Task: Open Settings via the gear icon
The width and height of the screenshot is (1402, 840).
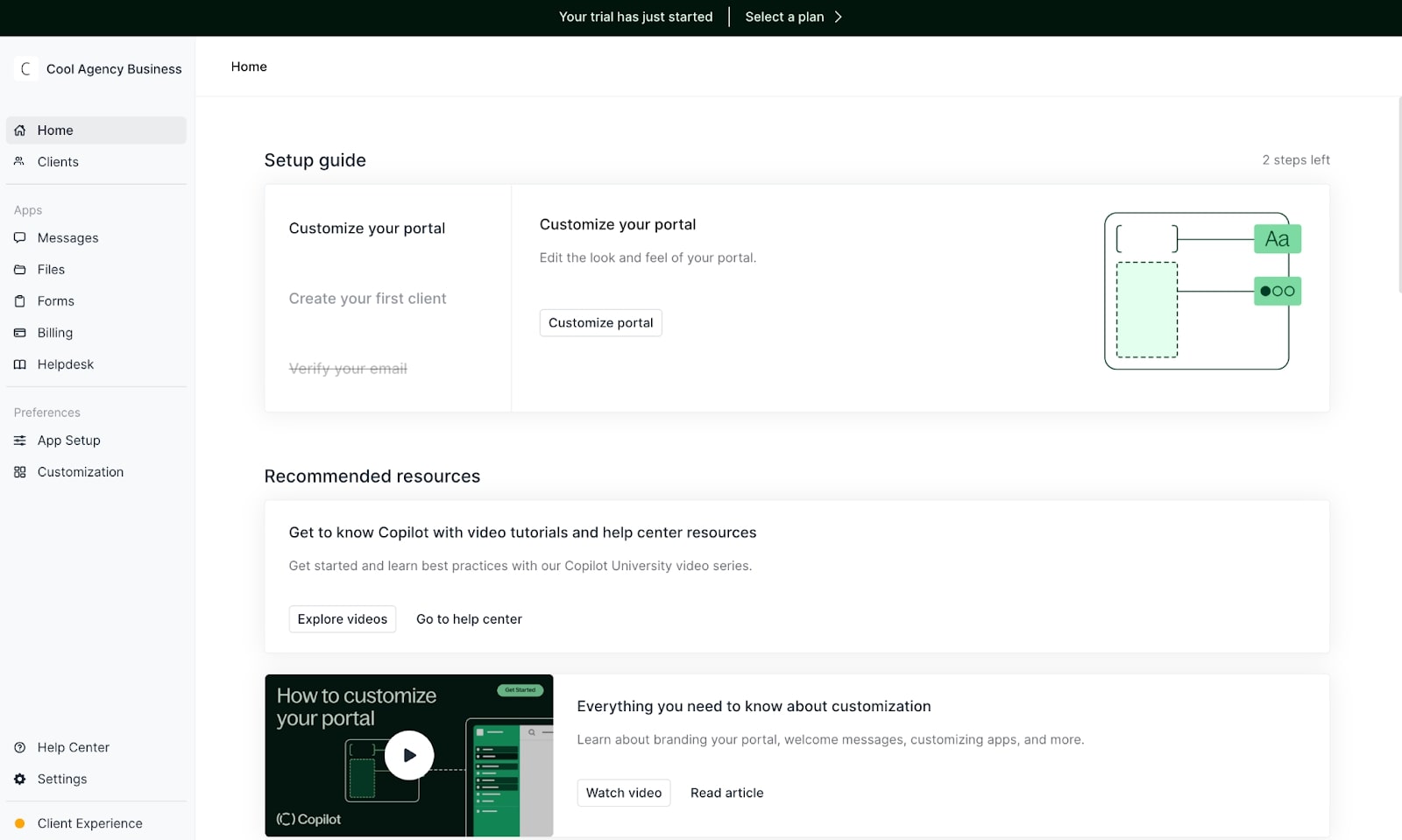Action: click(x=20, y=780)
